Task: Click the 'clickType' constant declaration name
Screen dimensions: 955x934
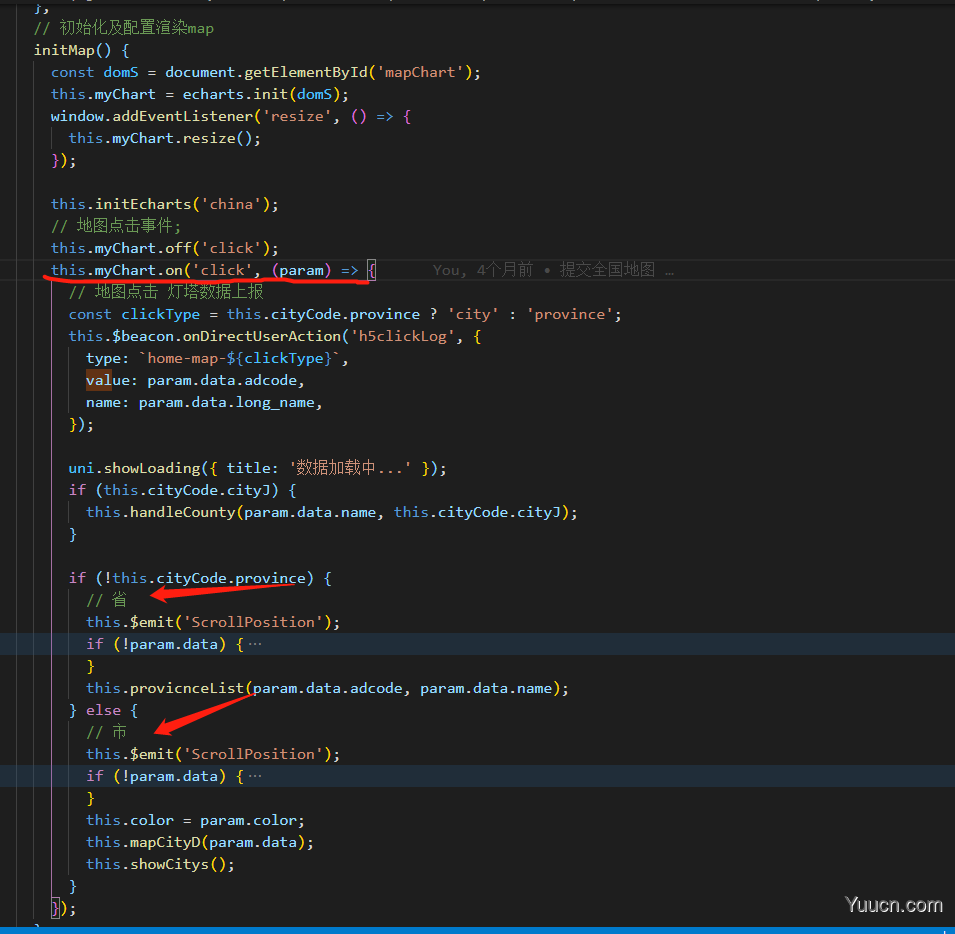Action: 160,314
